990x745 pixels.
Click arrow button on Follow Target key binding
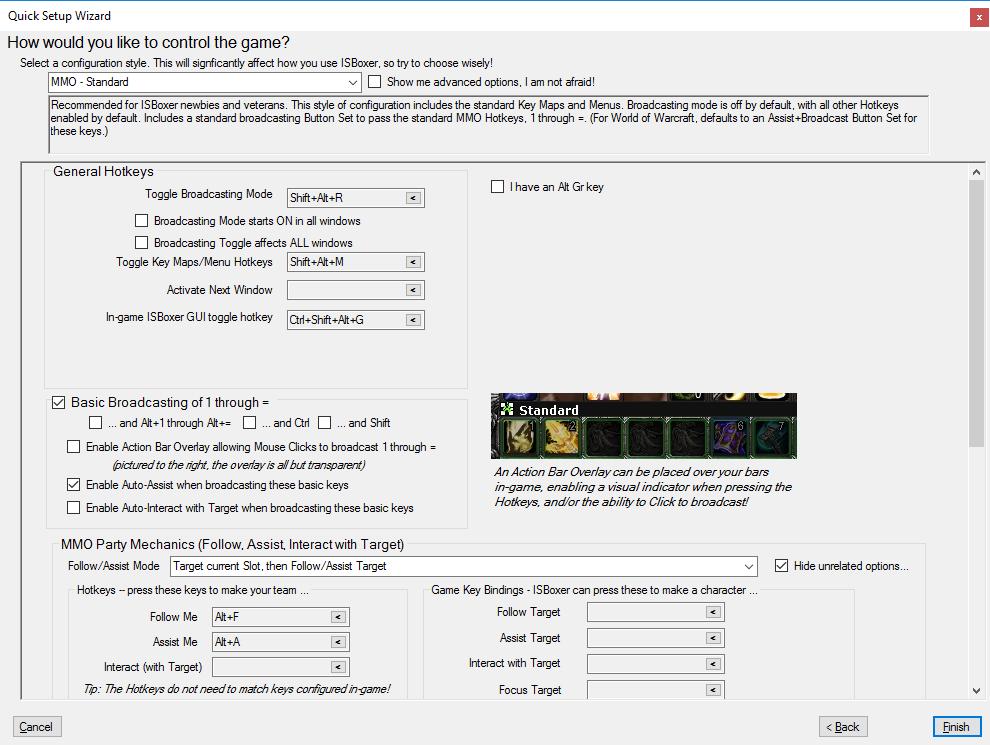coord(713,612)
